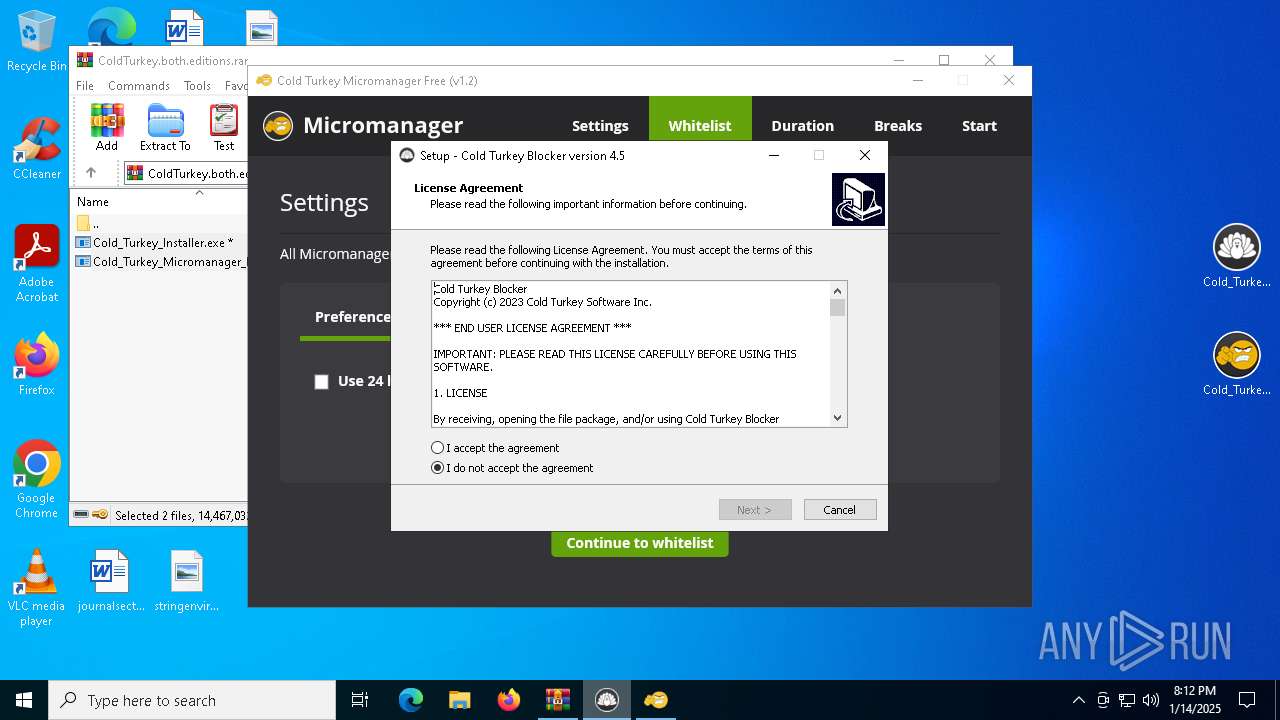This screenshot has width=1280, height=720.
Task: Click the CCleaner desktop icon
Action: [x=37, y=148]
